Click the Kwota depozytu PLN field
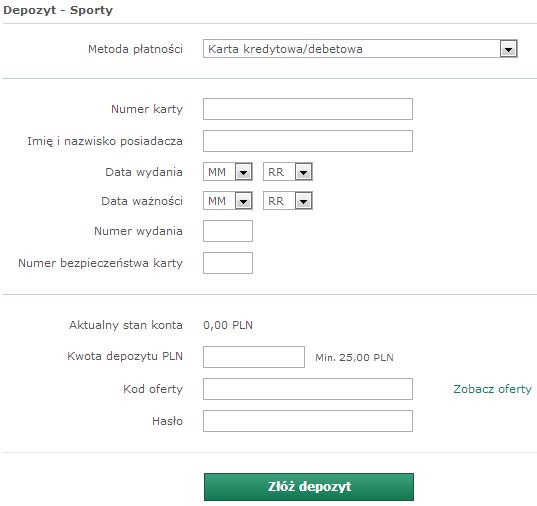Viewport: 537px width, 506px height. pos(254,357)
